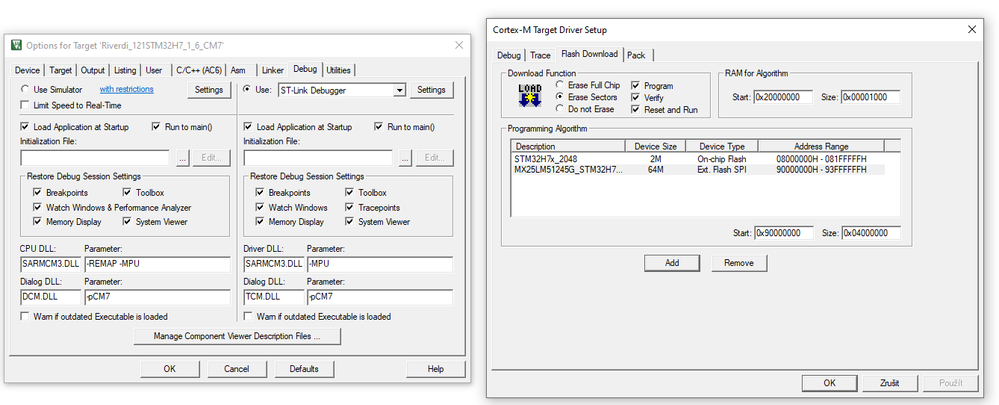Select Do not Erase option

[x=559, y=109]
